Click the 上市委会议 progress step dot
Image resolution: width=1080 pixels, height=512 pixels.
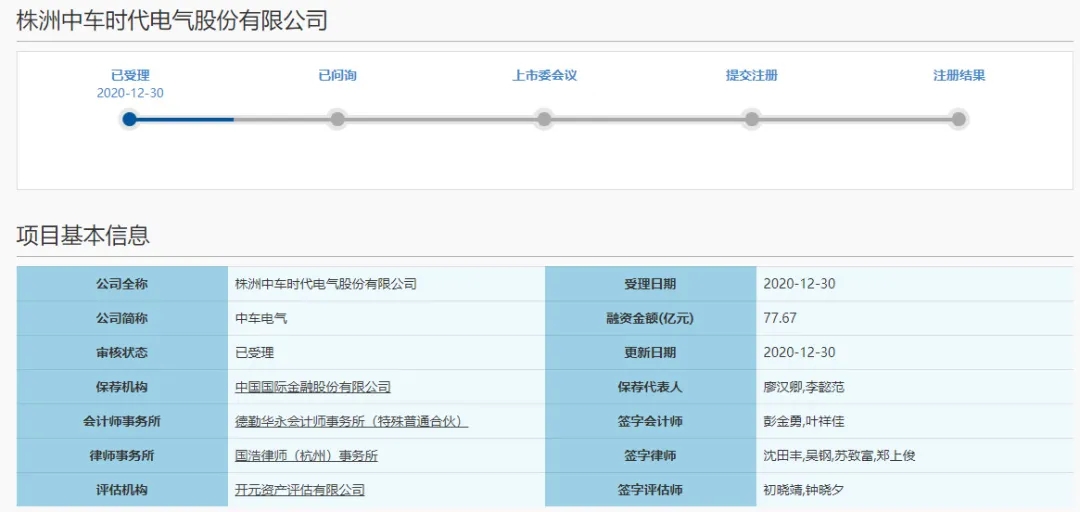click(544, 119)
